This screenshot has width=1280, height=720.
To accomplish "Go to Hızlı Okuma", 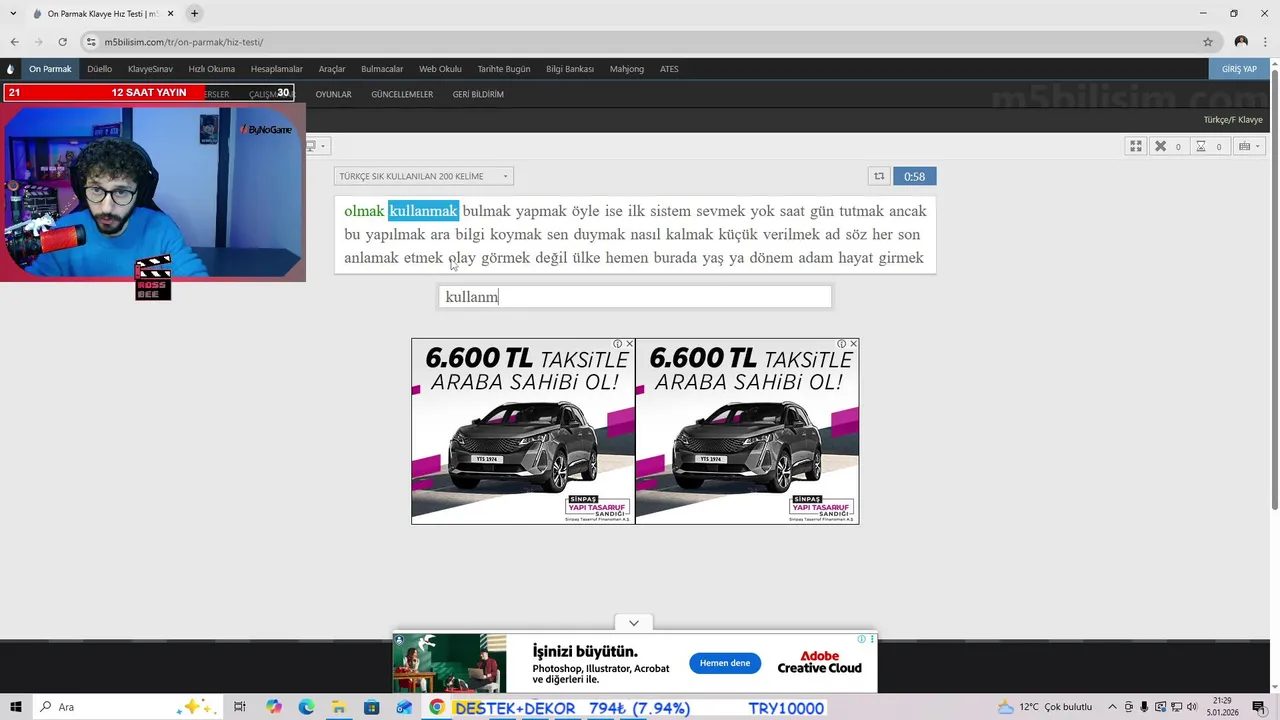I will 211,69.
